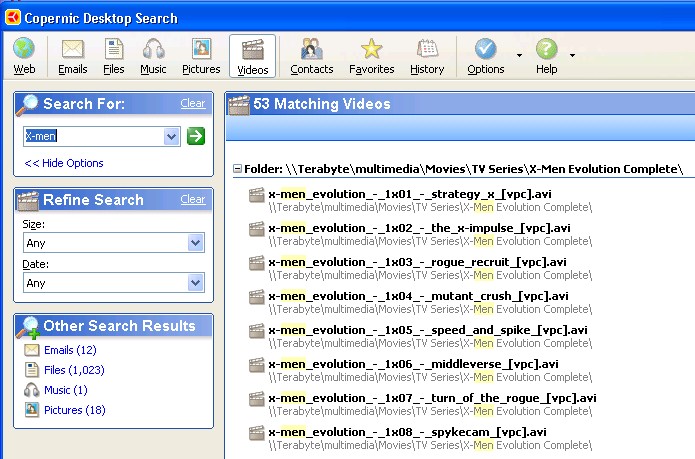Click the green search arrow button
The image size is (695, 459).
[x=196, y=136]
